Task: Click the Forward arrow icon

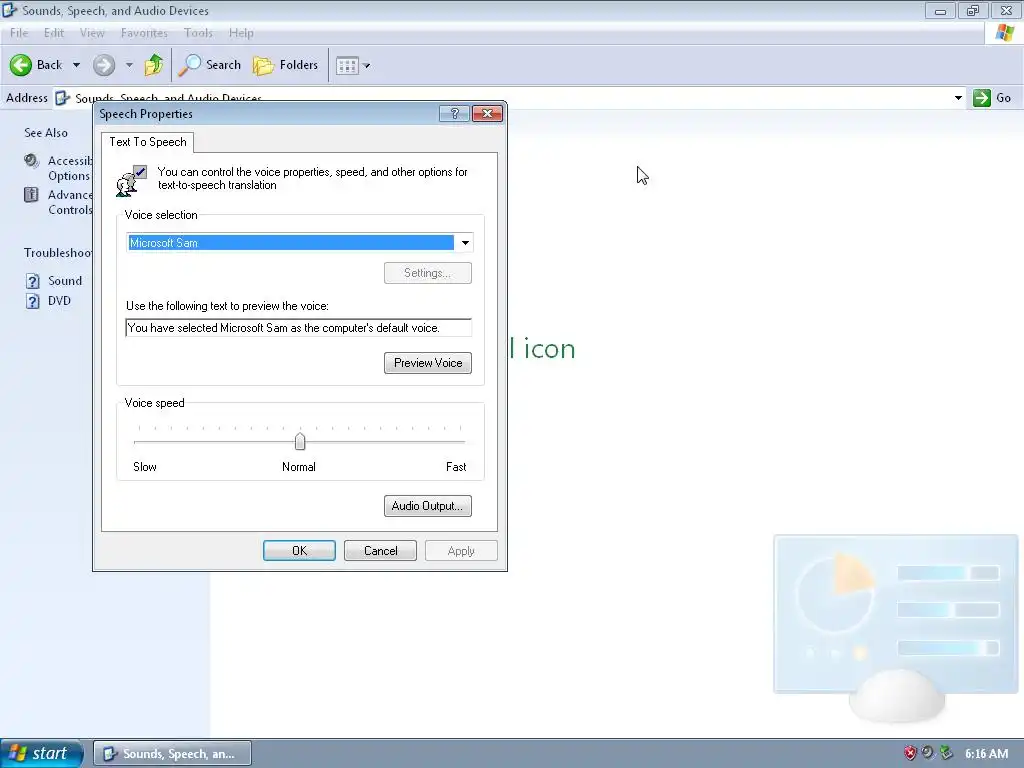Action: (x=104, y=65)
